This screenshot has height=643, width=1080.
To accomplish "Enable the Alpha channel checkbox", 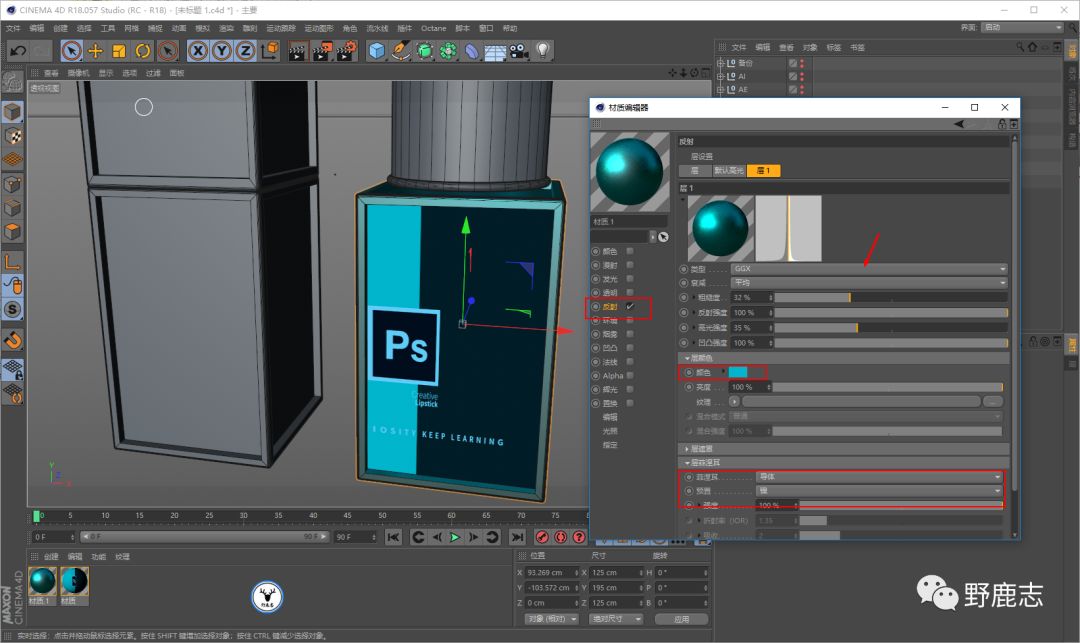I will 629,375.
